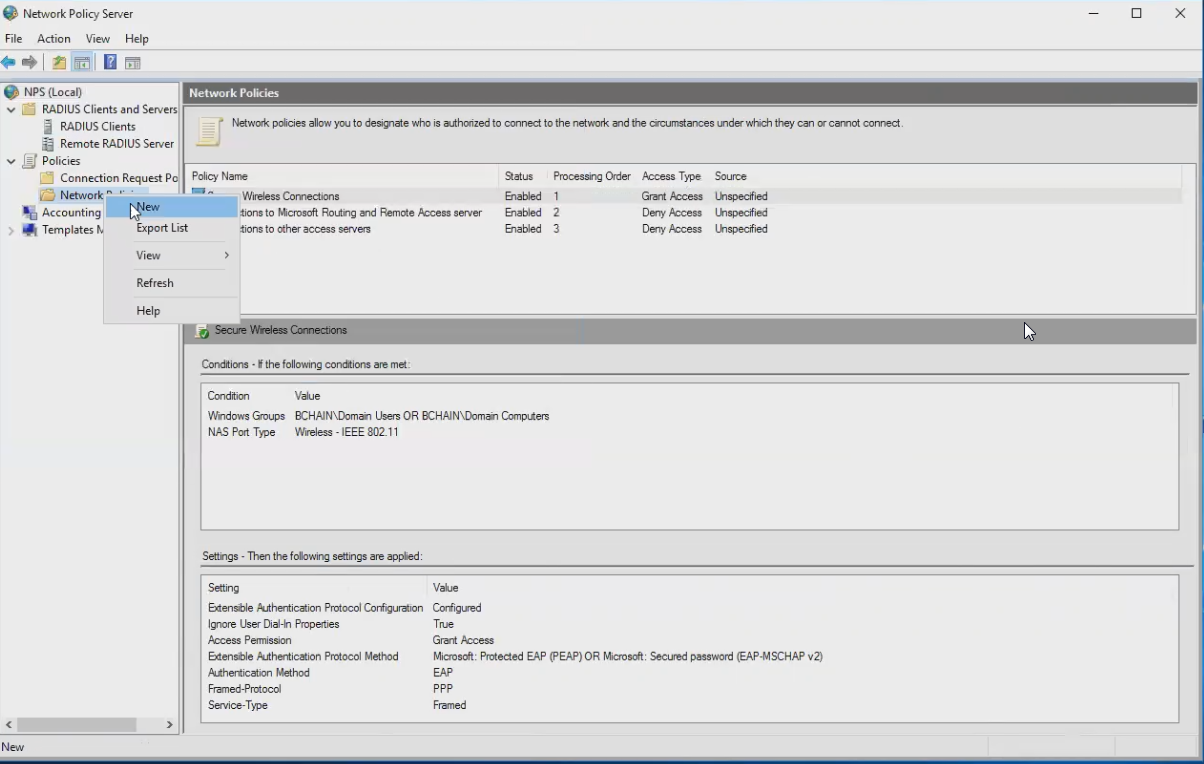
Task: Click Refresh in the context menu
Action: tap(155, 283)
